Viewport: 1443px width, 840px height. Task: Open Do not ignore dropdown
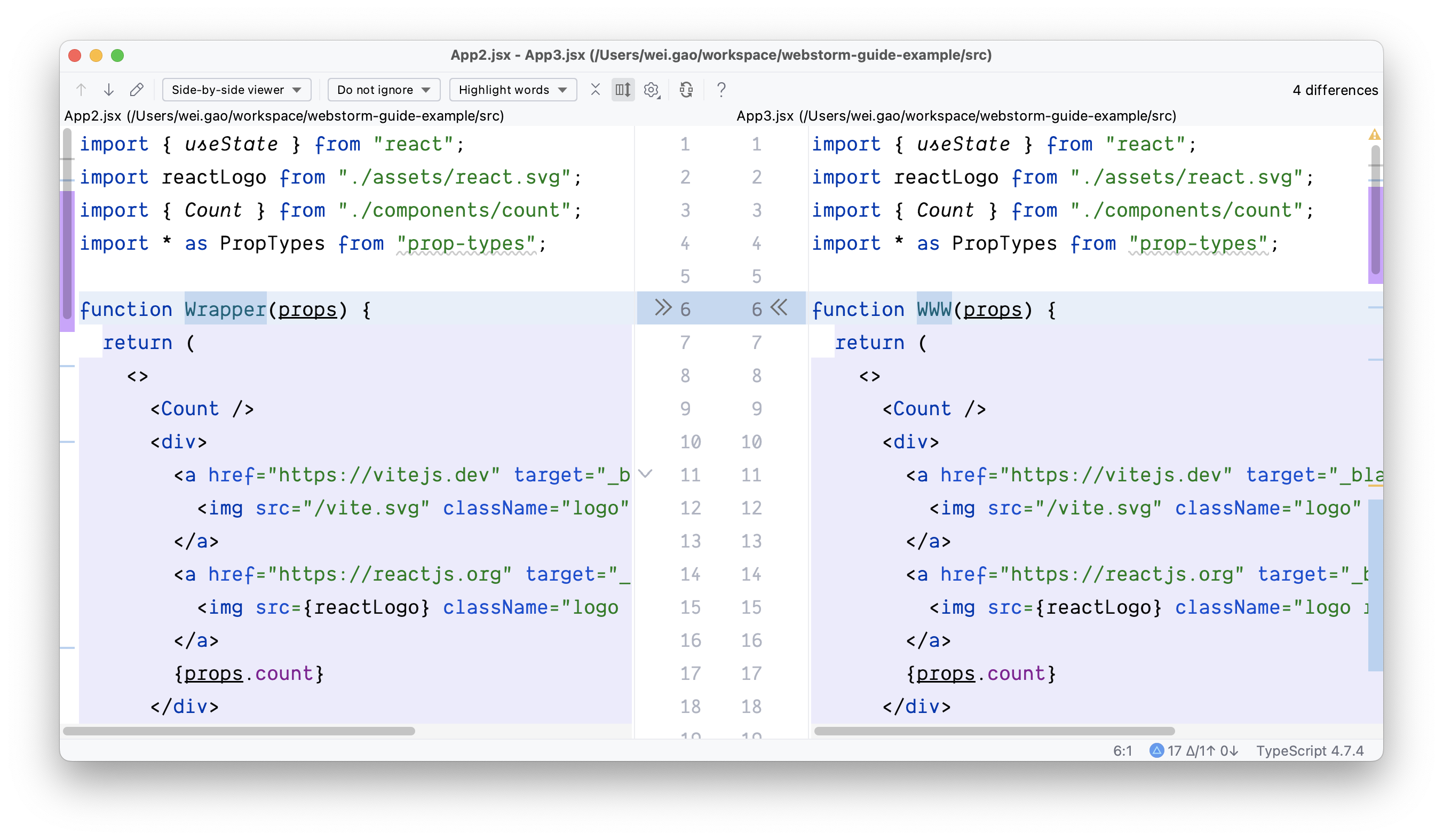(x=383, y=90)
